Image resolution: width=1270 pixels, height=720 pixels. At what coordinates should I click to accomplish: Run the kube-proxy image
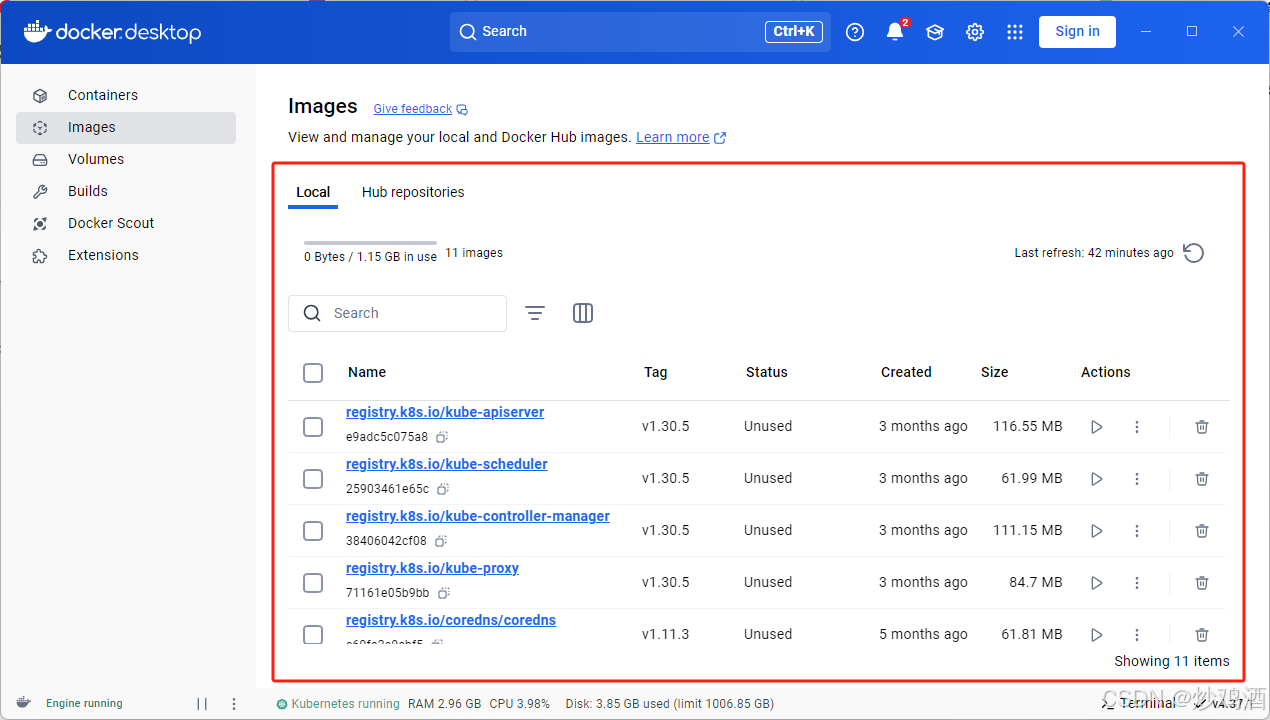pyautogui.click(x=1097, y=583)
